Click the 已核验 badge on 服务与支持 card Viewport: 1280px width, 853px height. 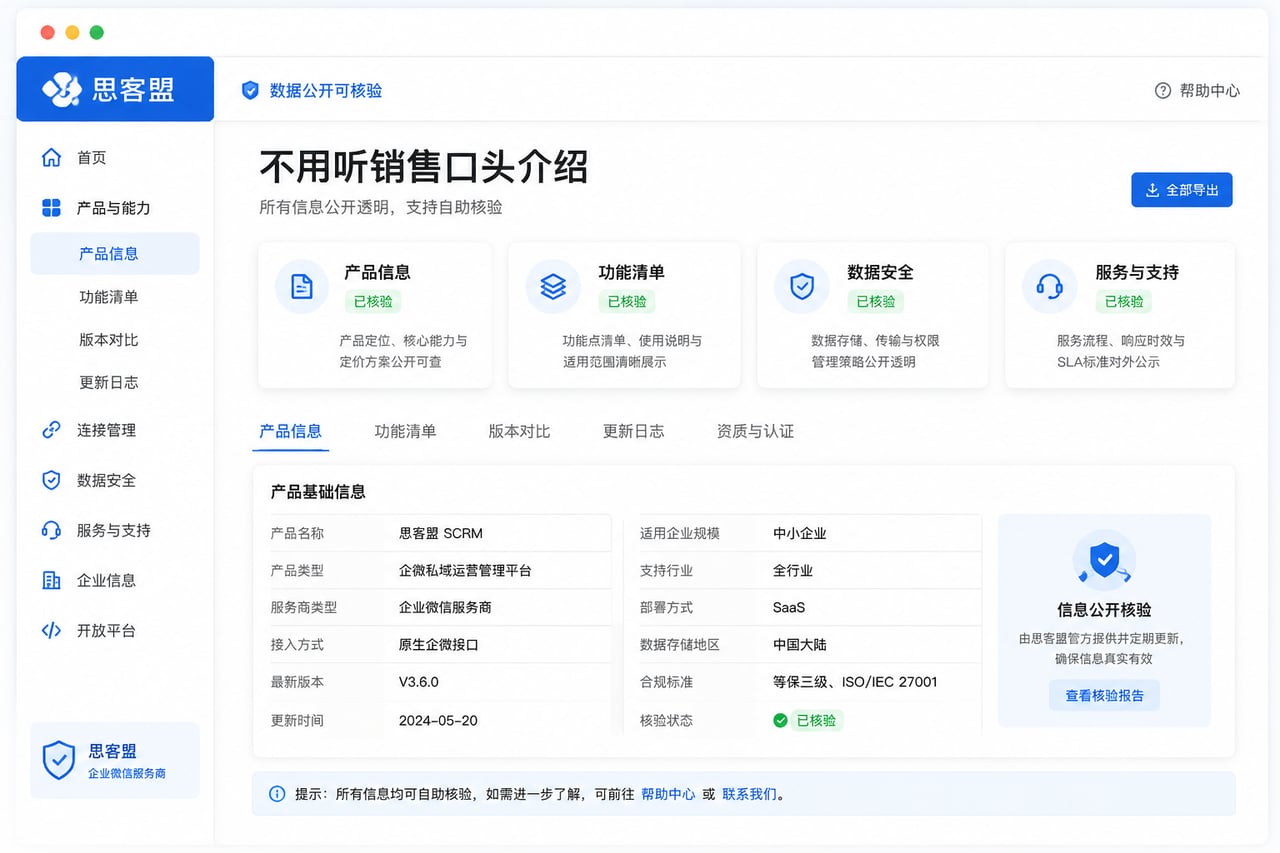pos(1124,301)
